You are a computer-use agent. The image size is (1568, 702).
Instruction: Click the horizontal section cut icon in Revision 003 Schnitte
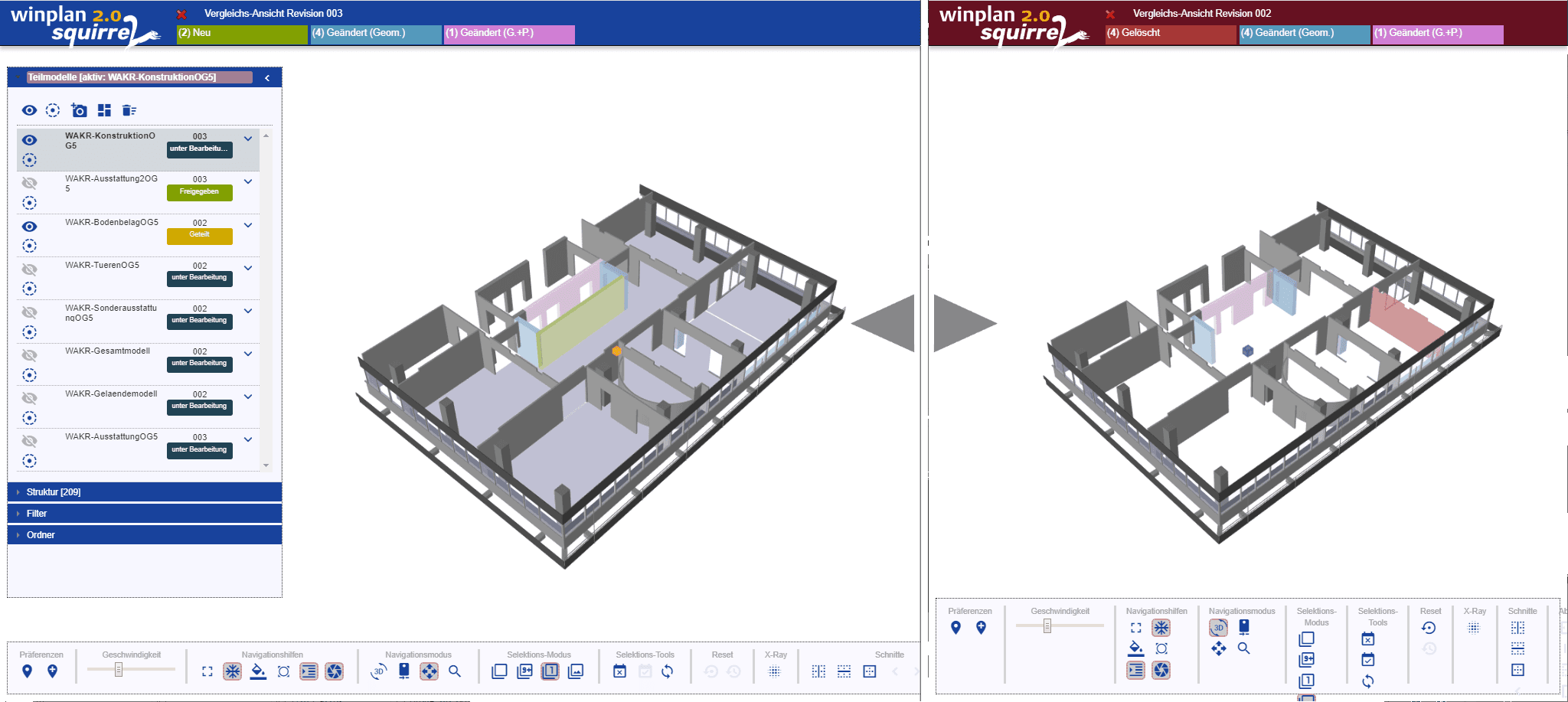click(844, 671)
